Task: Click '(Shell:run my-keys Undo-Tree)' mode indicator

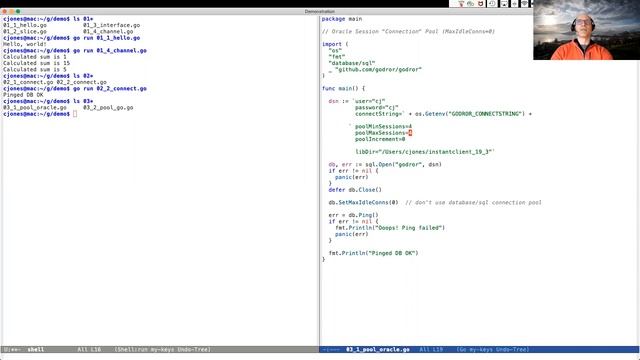Action: (162, 349)
